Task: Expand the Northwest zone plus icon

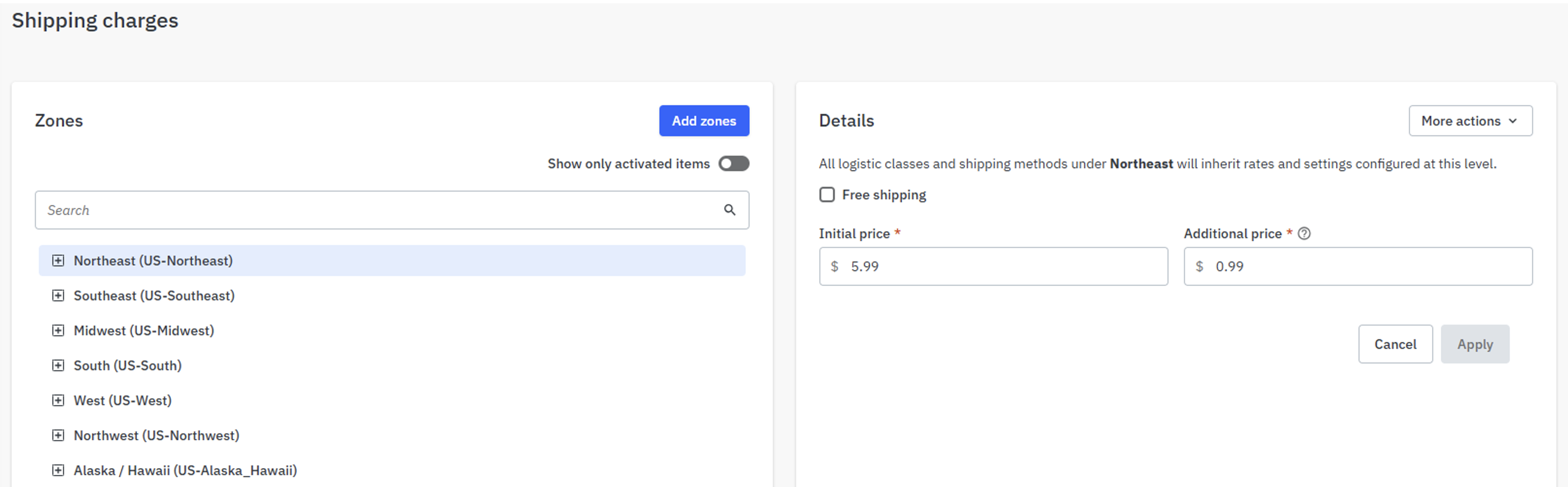Action: coord(58,435)
